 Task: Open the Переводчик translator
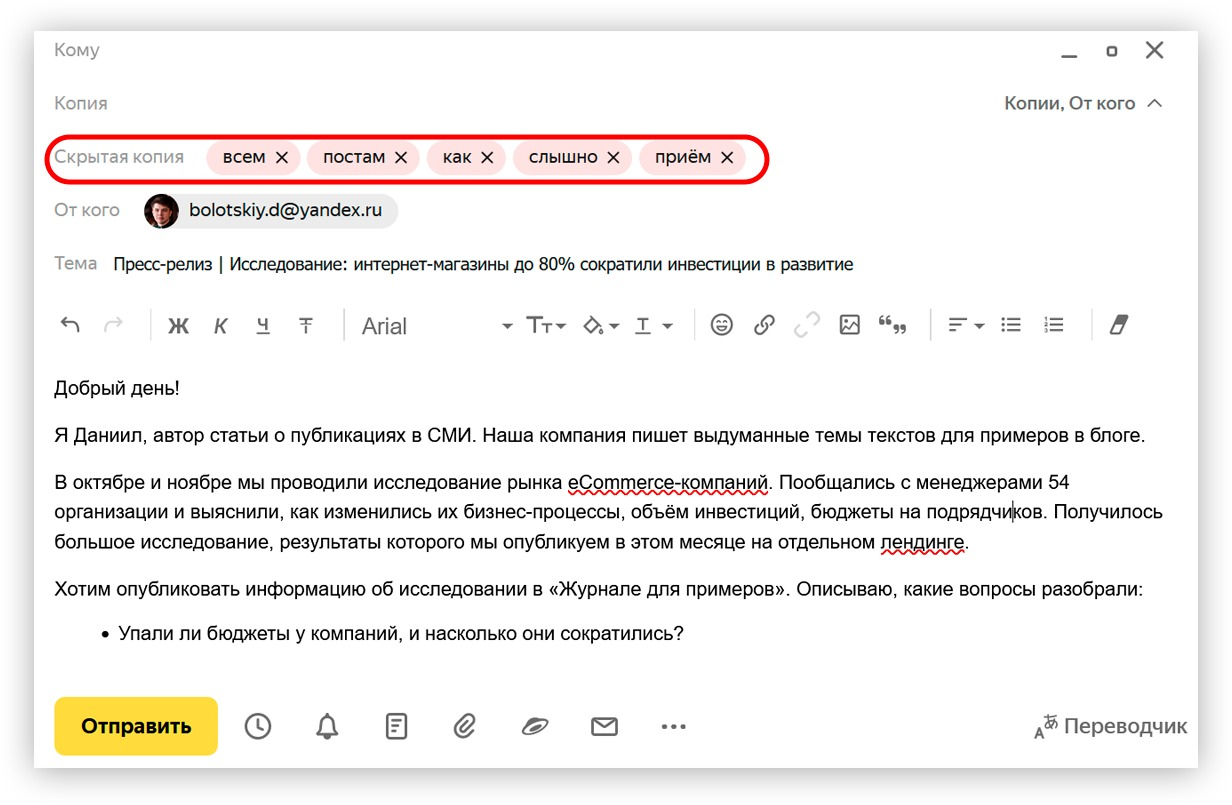[1111, 727]
